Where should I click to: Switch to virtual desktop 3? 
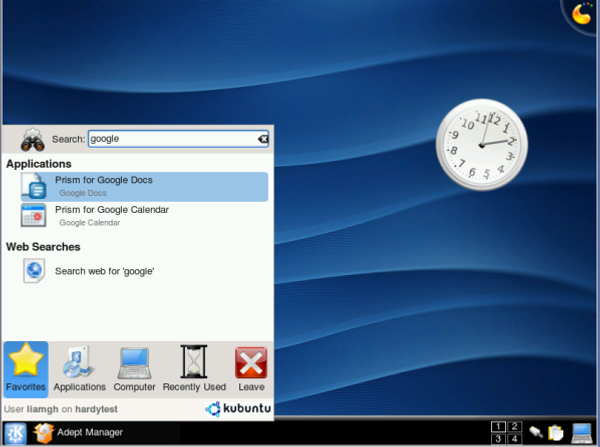point(498,439)
